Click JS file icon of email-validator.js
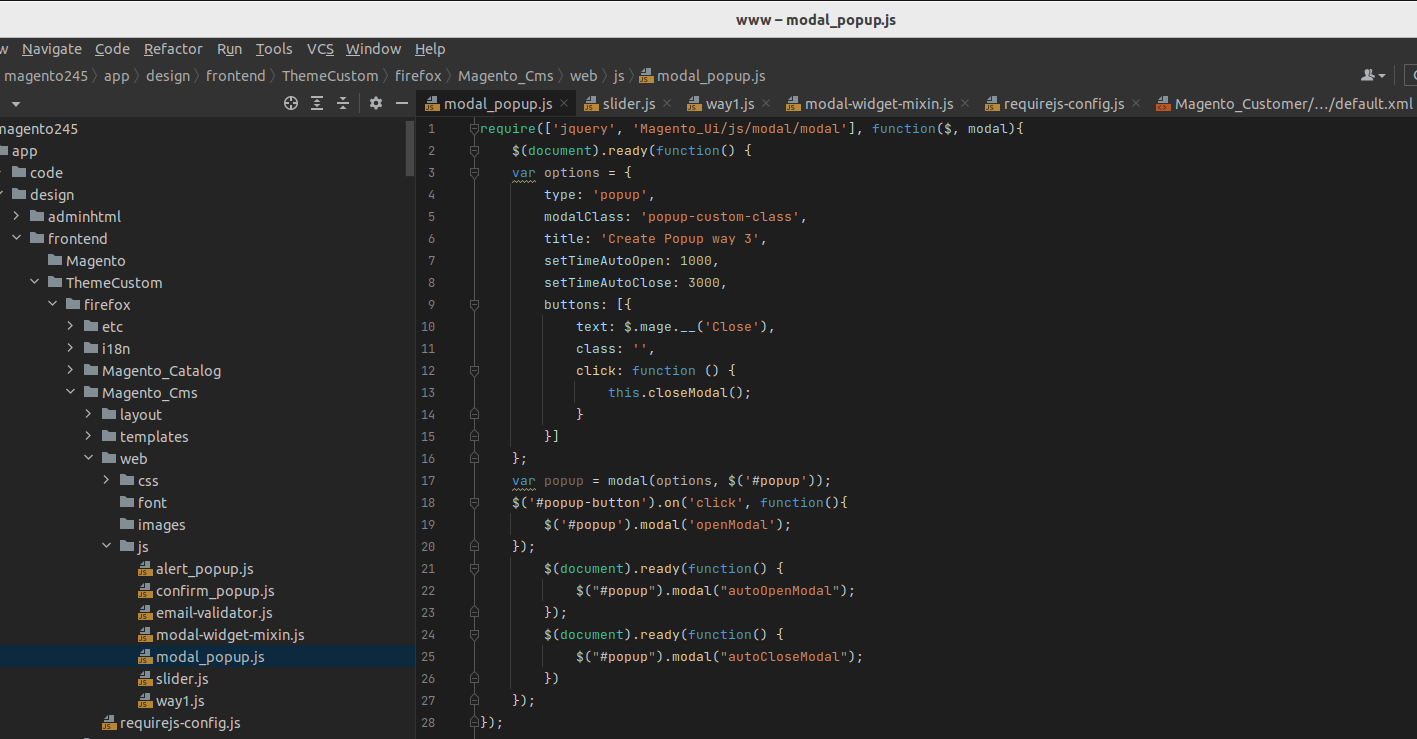Viewport: 1417px width, 739px height. coord(145,613)
